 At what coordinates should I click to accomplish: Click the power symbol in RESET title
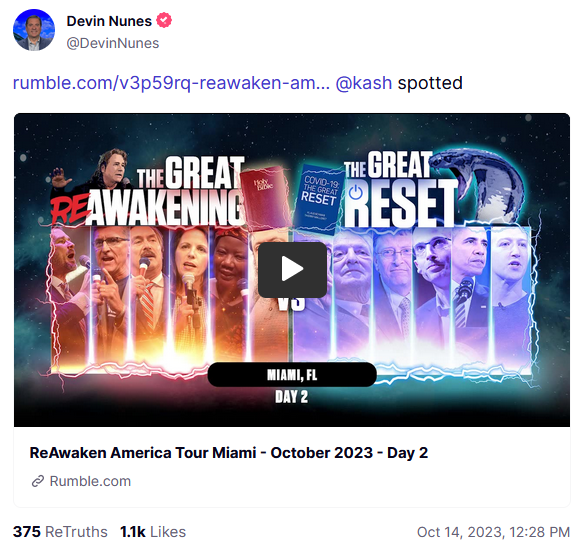(356, 193)
